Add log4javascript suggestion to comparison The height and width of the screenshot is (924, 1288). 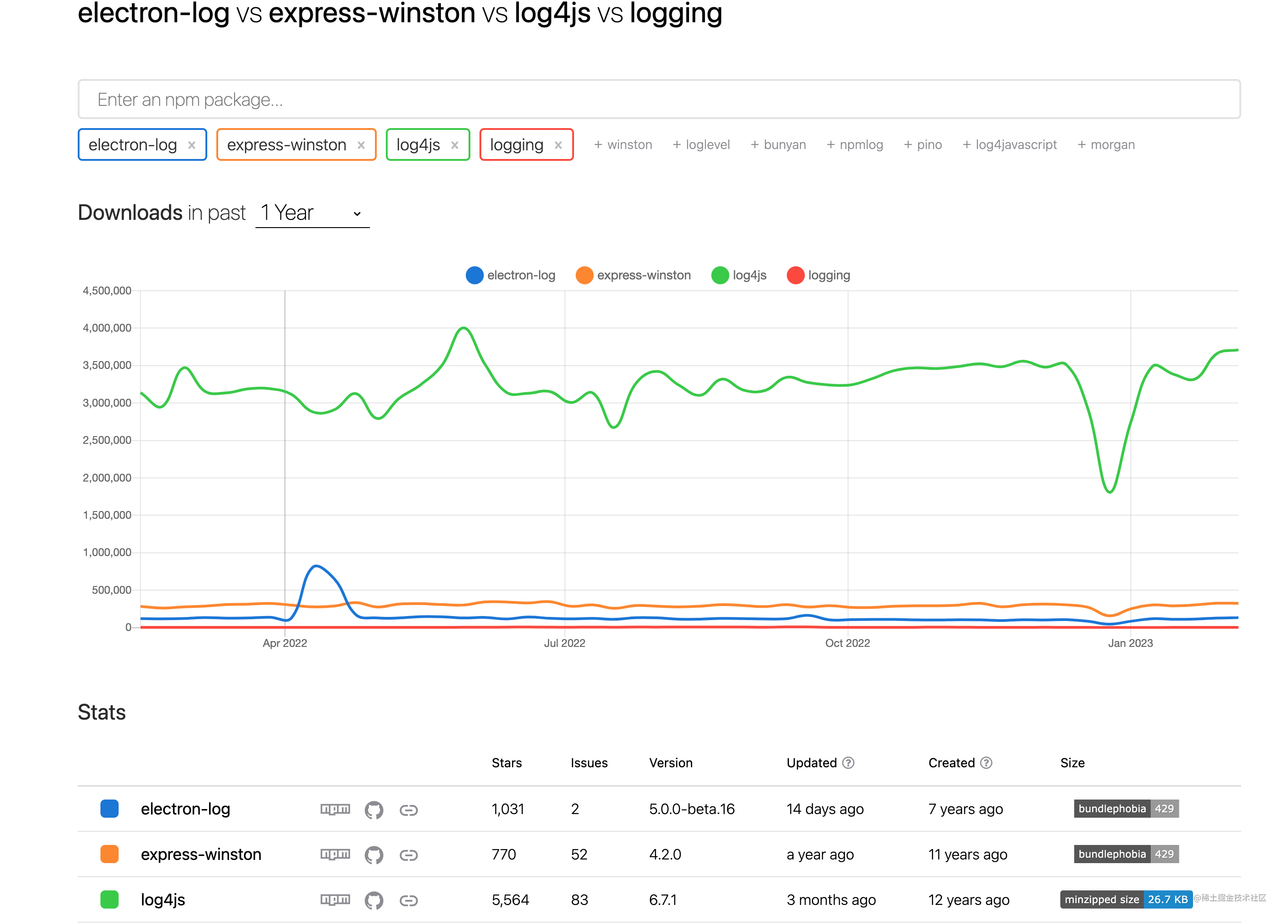pyautogui.click(x=1010, y=145)
